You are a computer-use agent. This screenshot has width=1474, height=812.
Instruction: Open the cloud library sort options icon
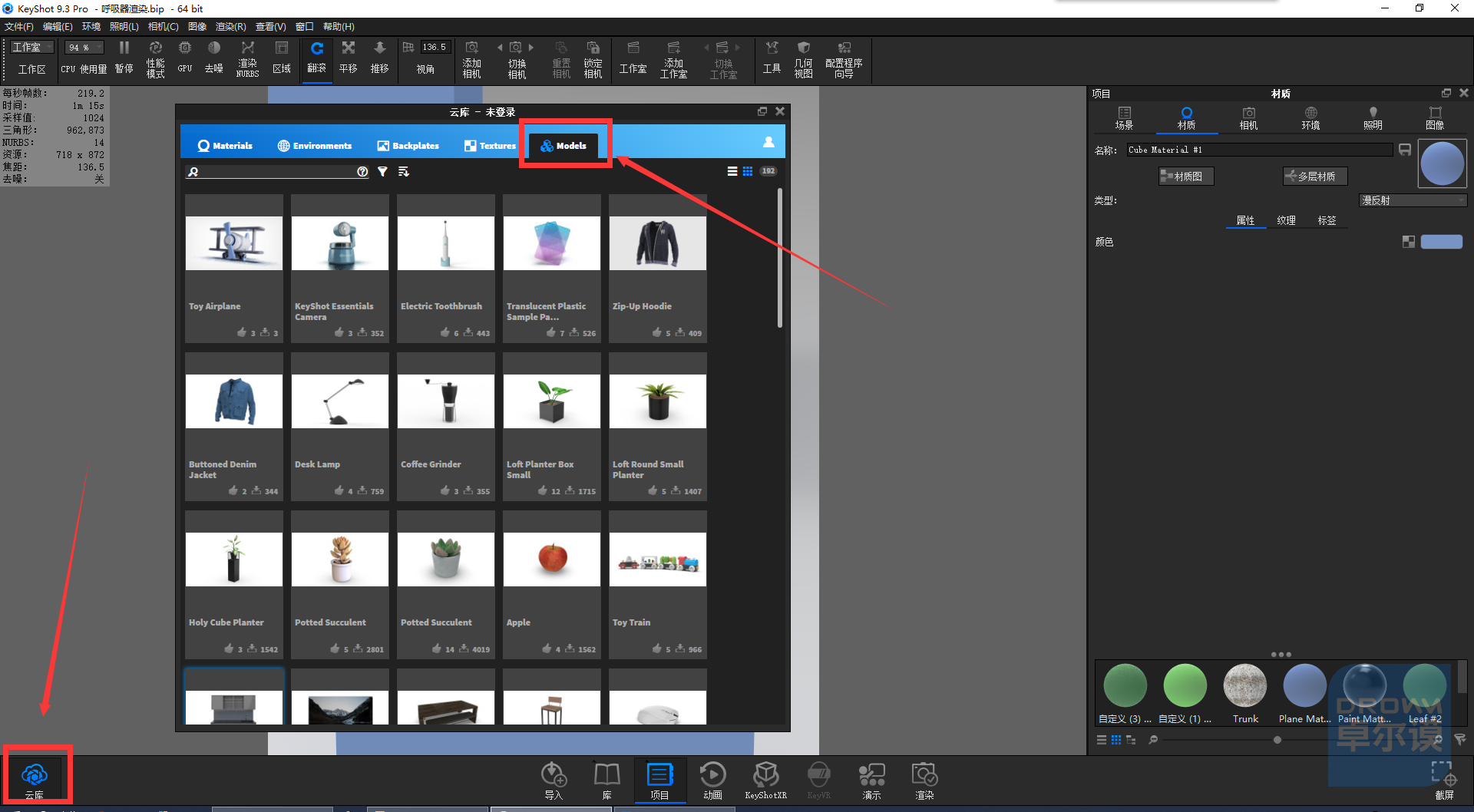[404, 172]
